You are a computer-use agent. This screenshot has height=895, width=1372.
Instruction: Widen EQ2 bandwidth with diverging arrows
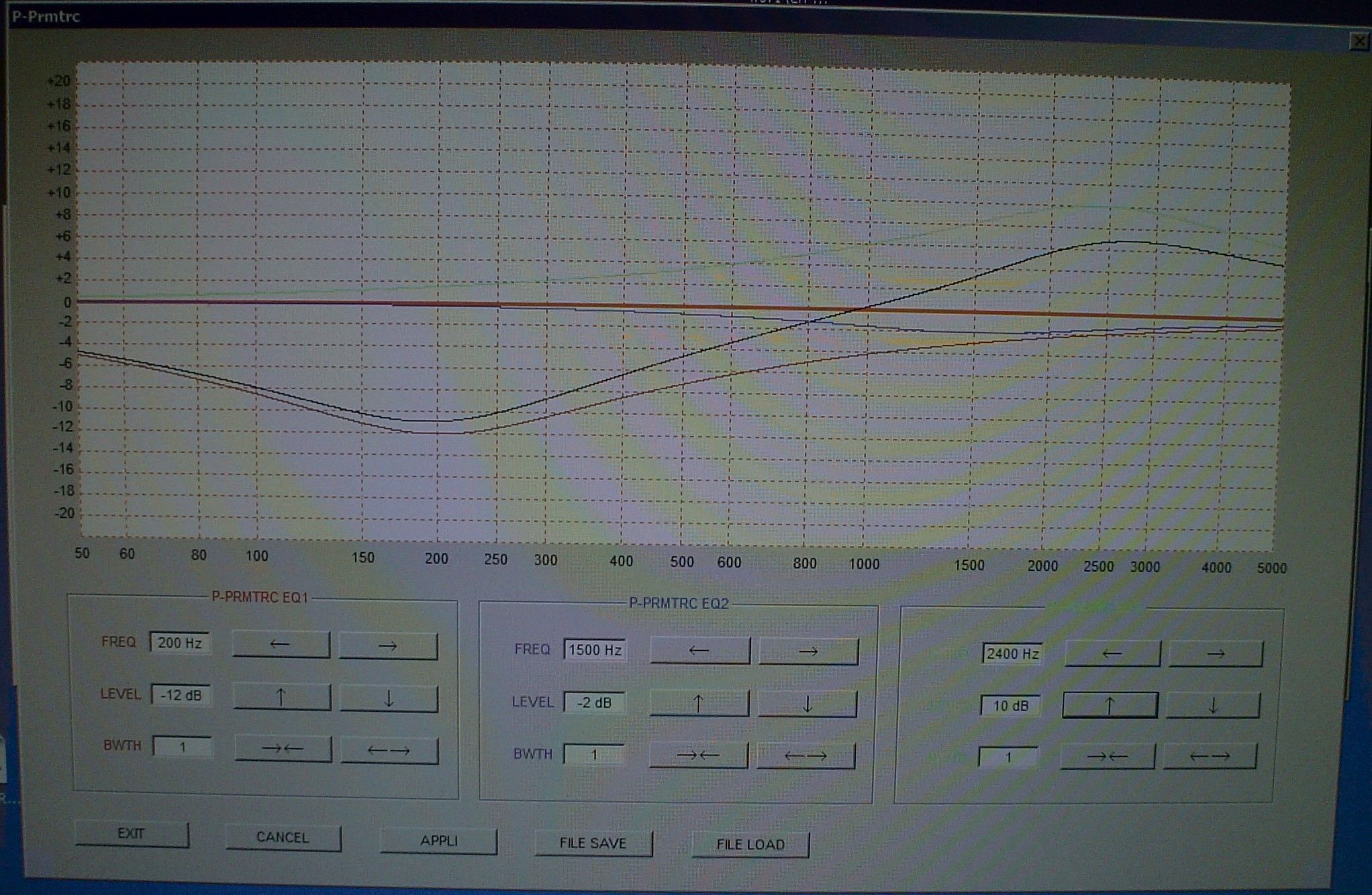[x=806, y=755]
